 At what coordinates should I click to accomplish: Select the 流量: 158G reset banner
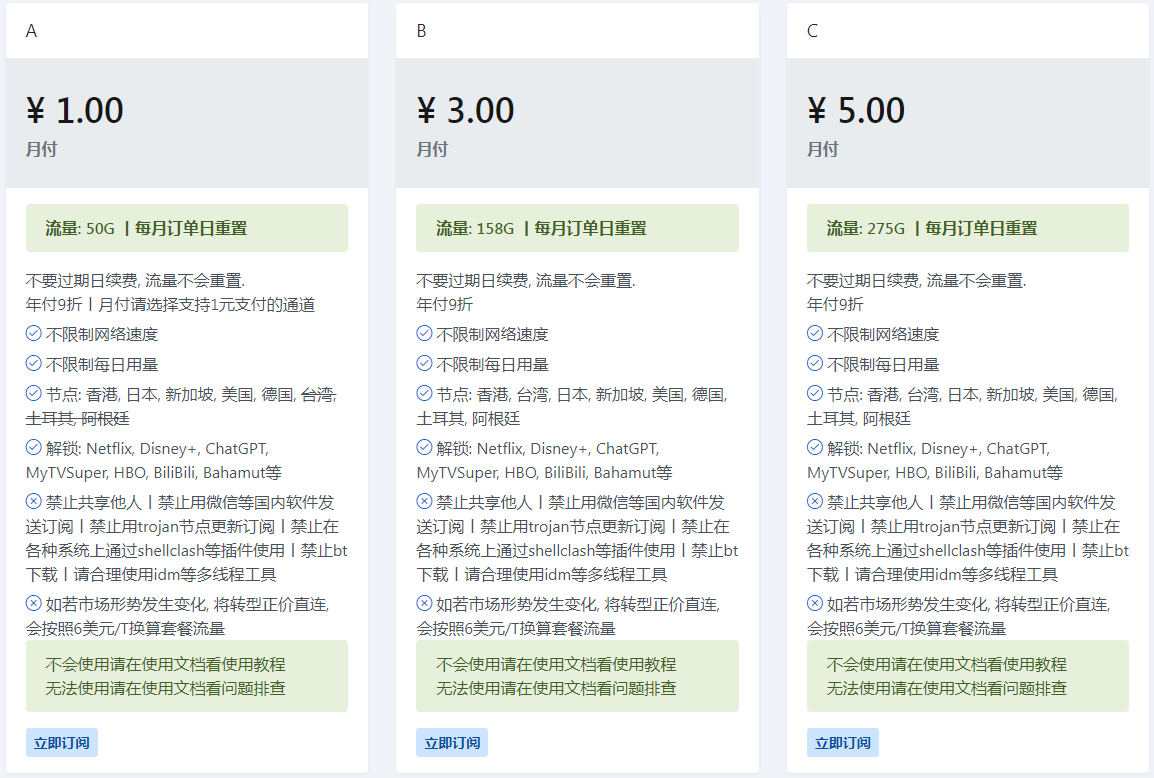pyautogui.click(x=577, y=228)
